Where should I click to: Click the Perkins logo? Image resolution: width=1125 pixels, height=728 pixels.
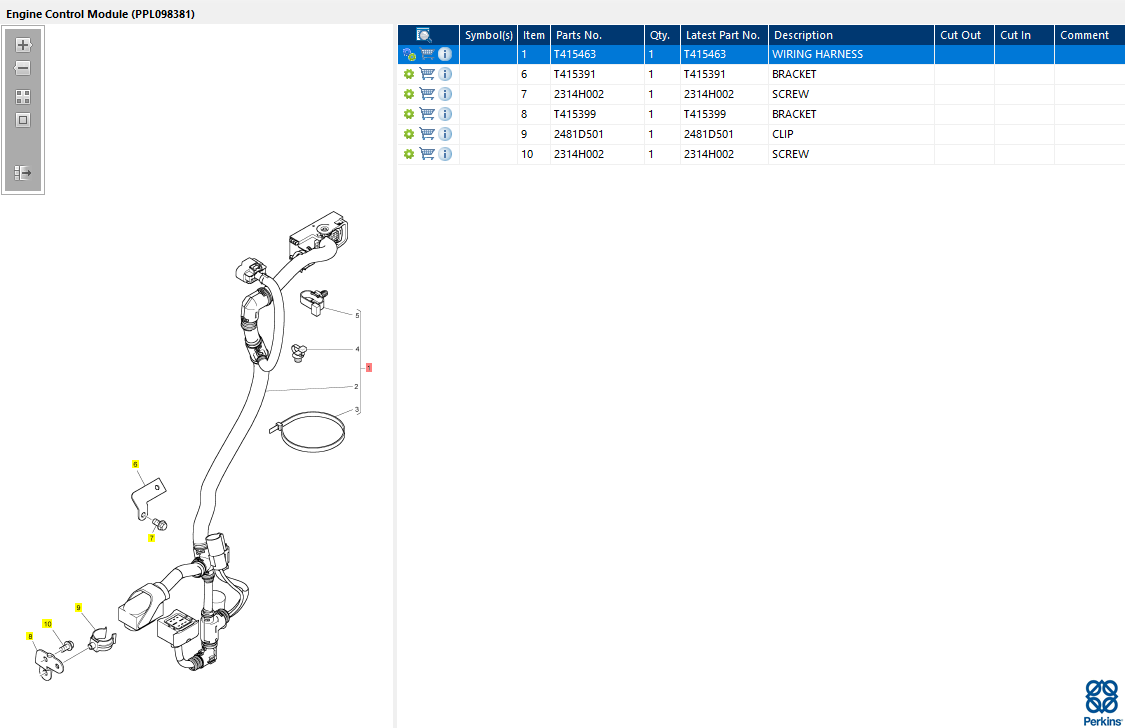(1102, 703)
